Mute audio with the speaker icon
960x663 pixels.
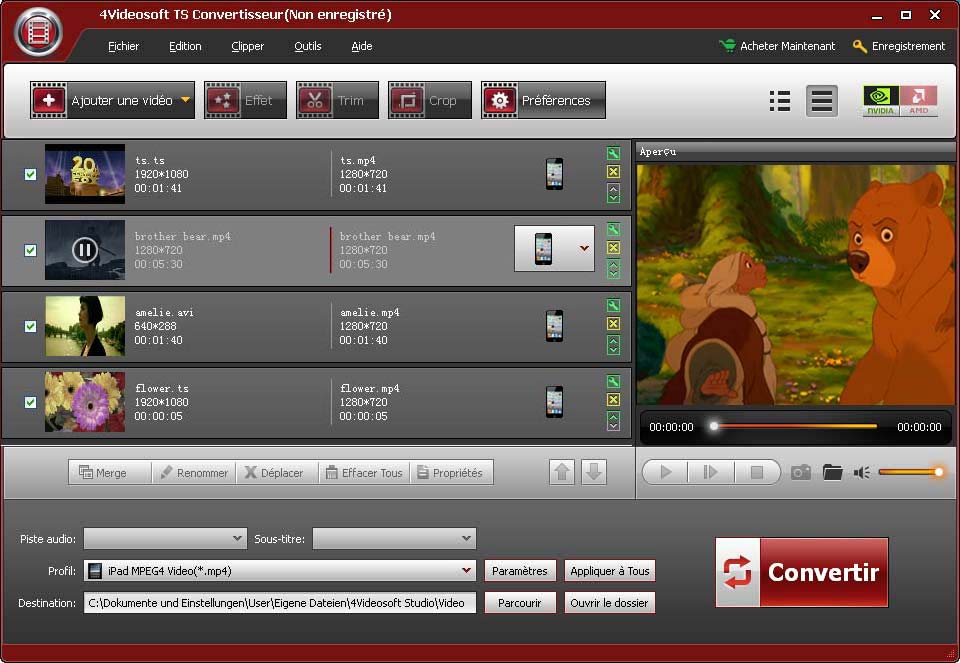coord(861,473)
